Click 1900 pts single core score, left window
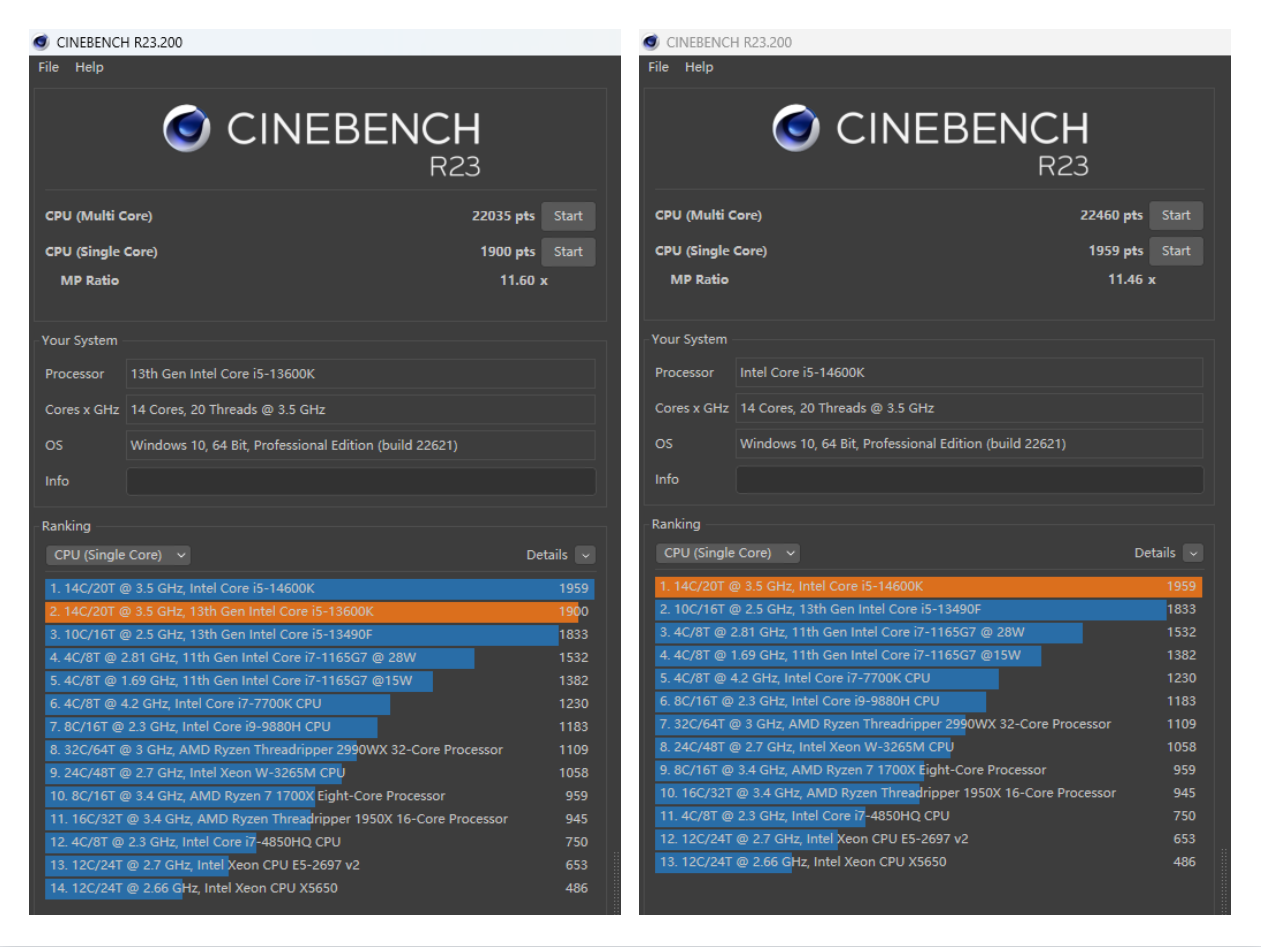Viewport: 1261px width, 947px height. (x=508, y=252)
